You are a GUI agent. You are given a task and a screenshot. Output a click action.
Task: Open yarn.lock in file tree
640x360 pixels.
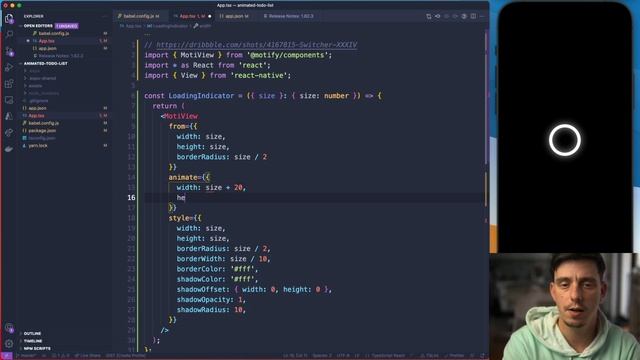38,145
